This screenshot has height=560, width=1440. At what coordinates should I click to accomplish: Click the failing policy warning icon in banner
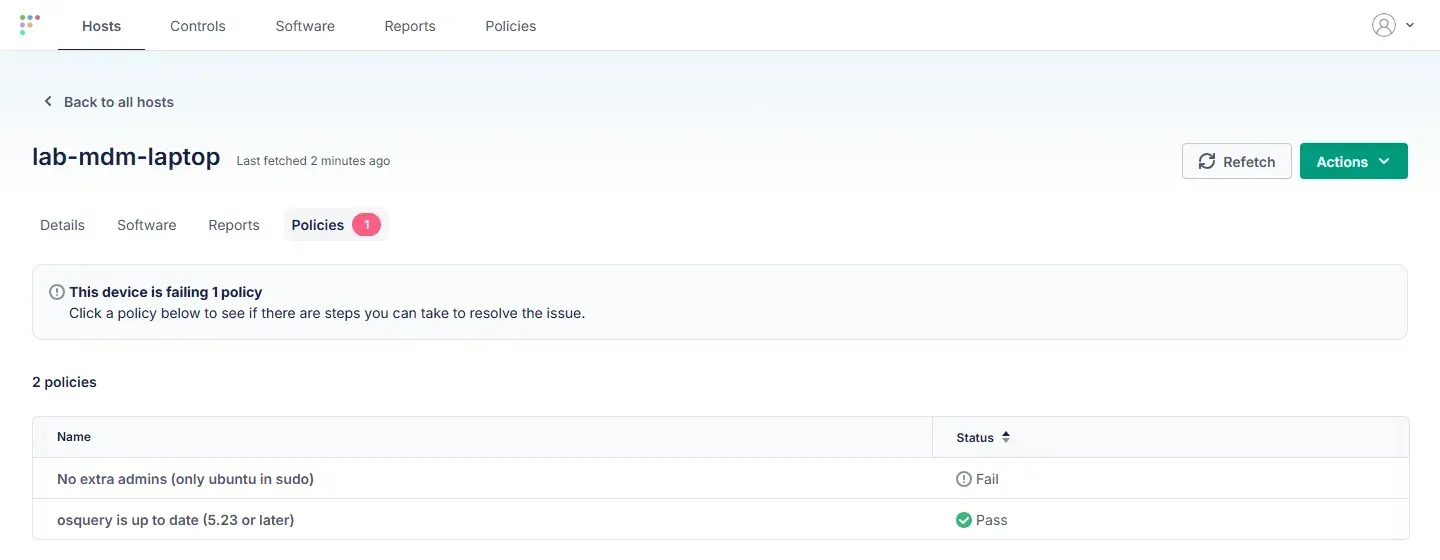tap(57, 293)
